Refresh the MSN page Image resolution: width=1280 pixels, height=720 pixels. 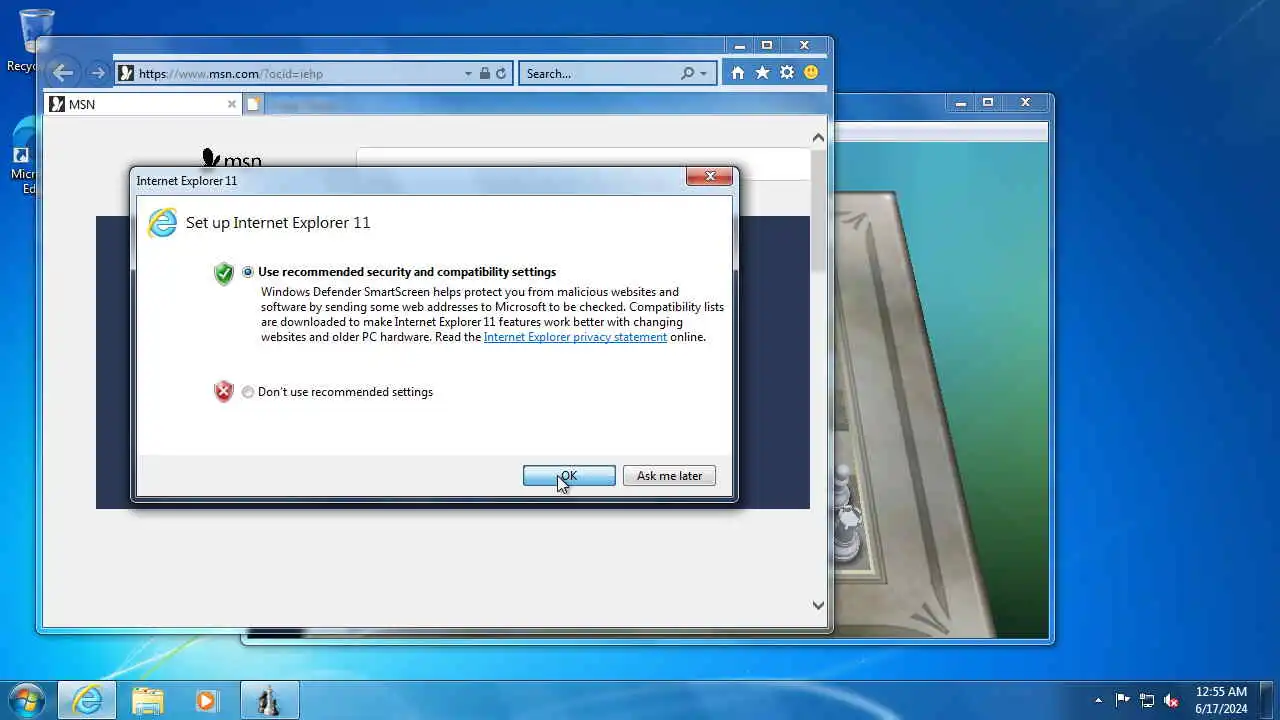[x=502, y=73]
